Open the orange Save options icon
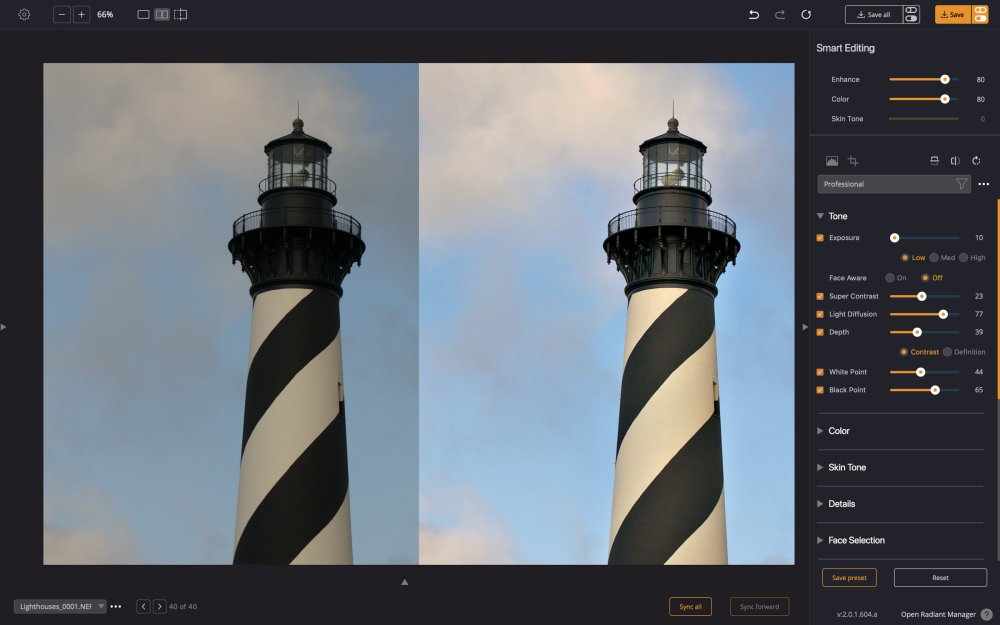This screenshot has width=1000, height=625. (x=980, y=14)
